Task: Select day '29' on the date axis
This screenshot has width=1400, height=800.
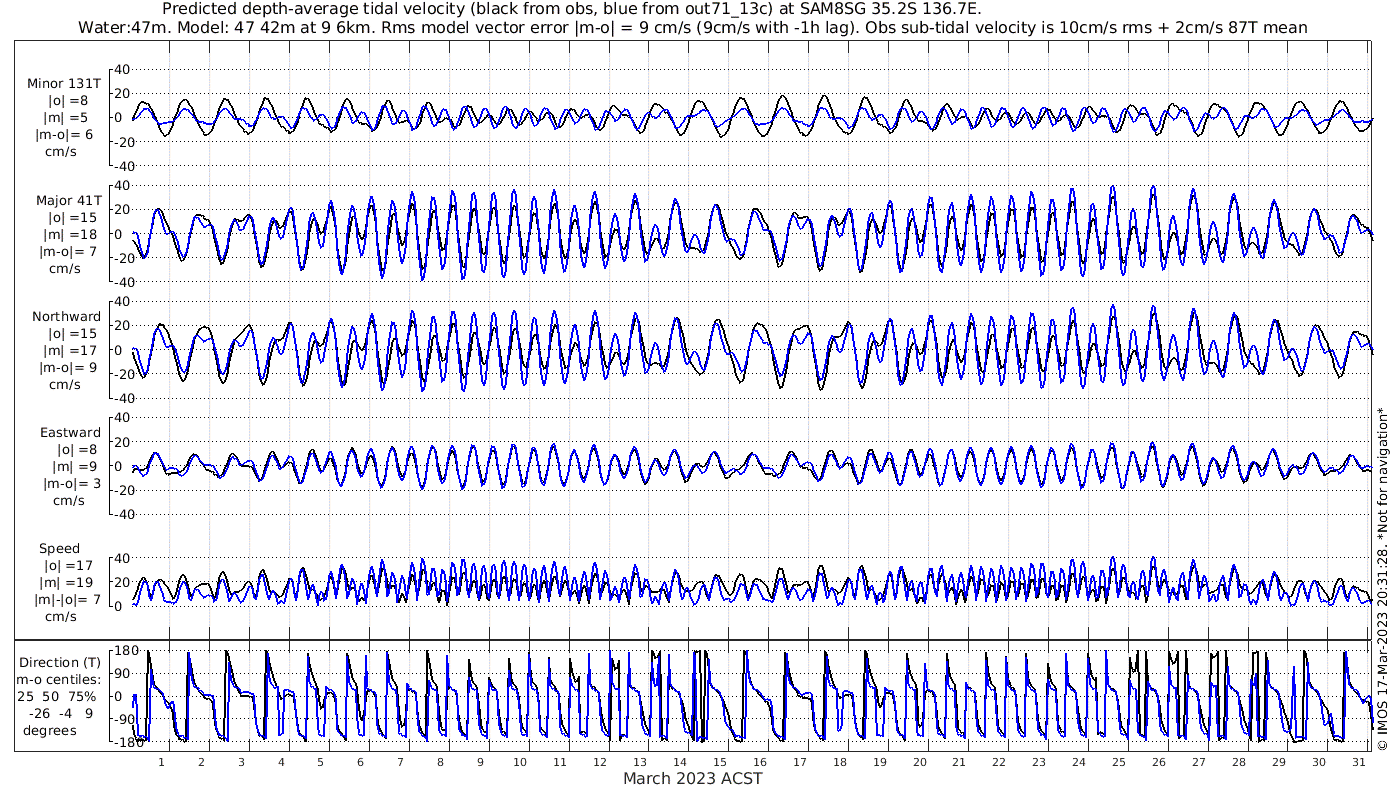Action: (x=1278, y=762)
